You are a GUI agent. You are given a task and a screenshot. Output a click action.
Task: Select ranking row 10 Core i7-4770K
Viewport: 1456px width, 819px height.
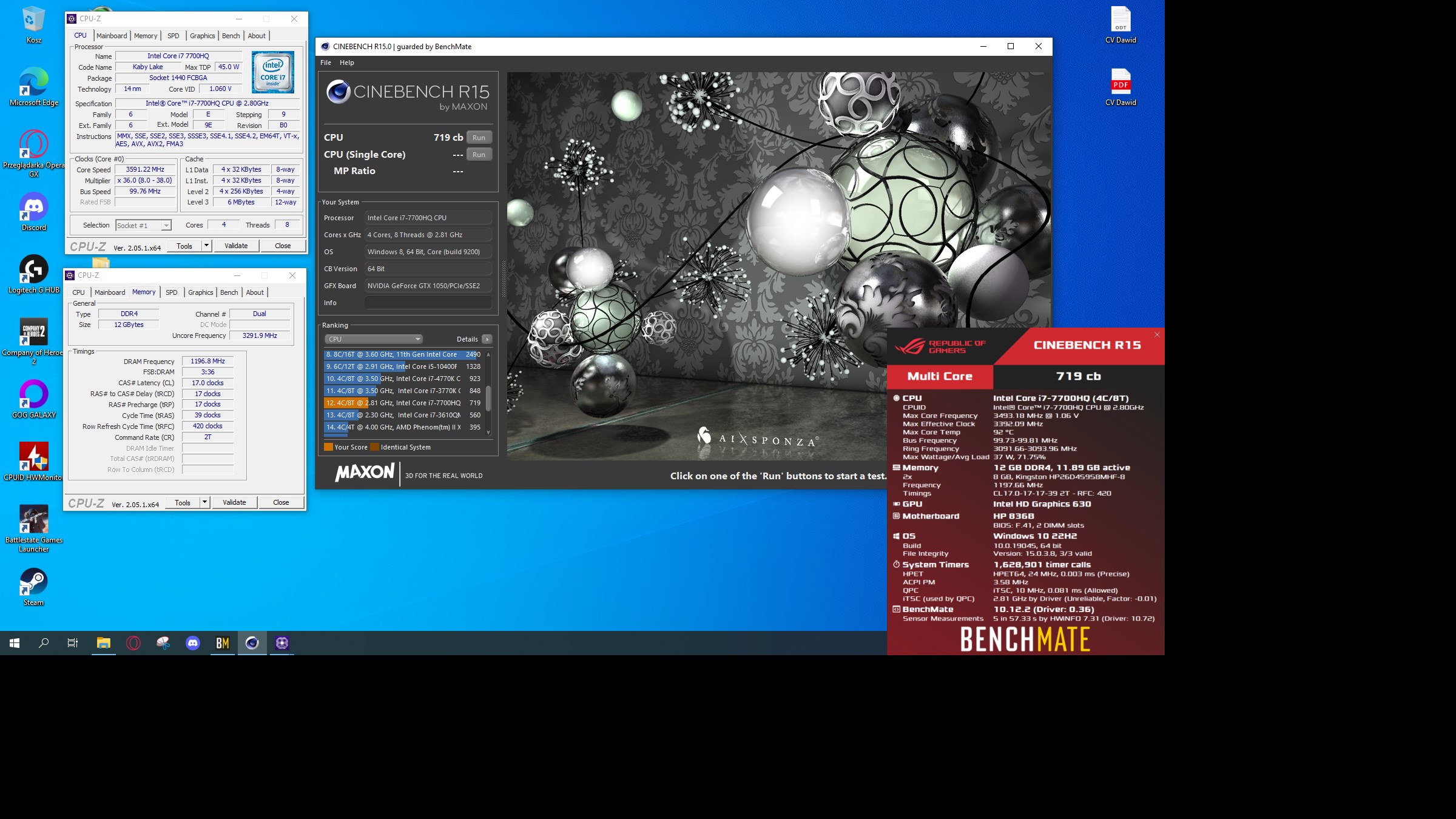point(403,379)
